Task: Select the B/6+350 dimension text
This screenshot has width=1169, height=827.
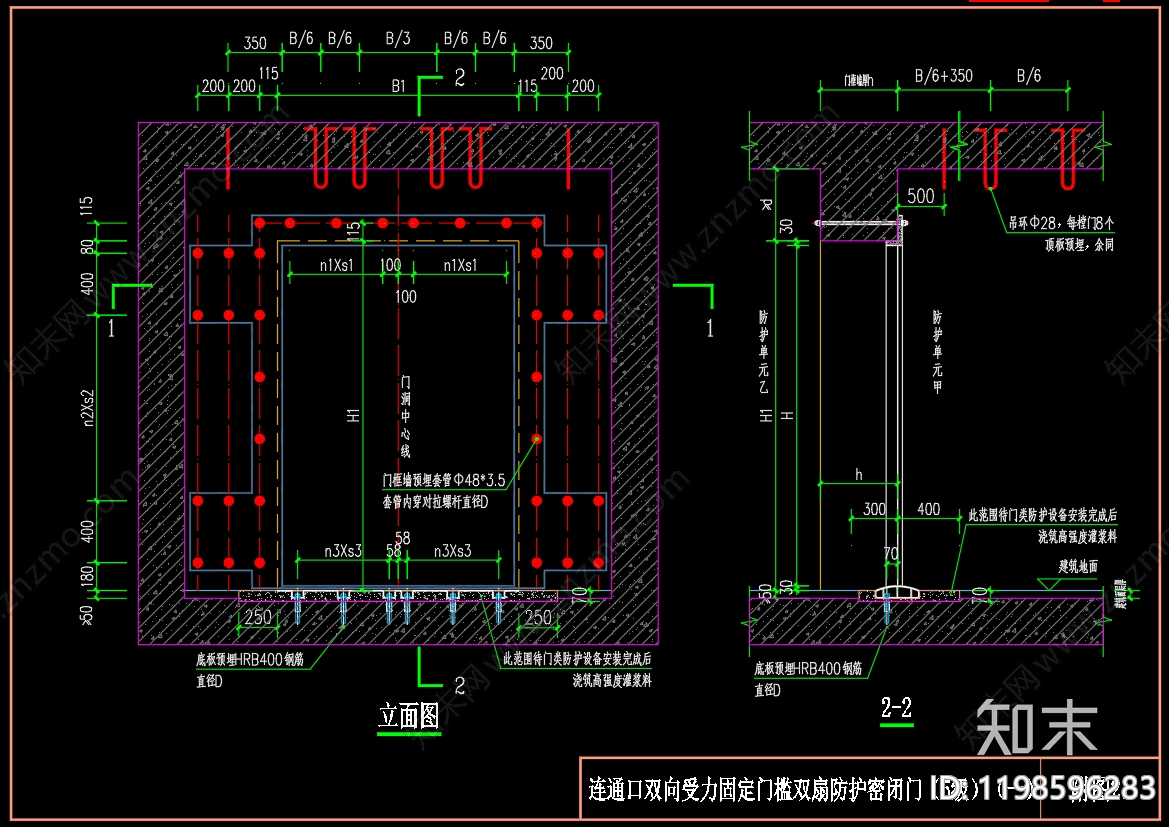Action: tap(944, 76)
